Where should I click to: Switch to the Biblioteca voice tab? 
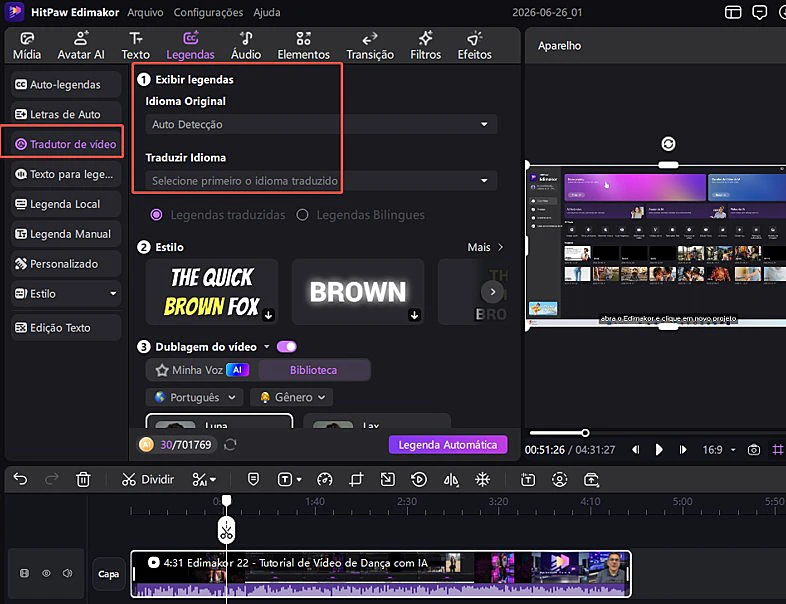coord(313,370)
